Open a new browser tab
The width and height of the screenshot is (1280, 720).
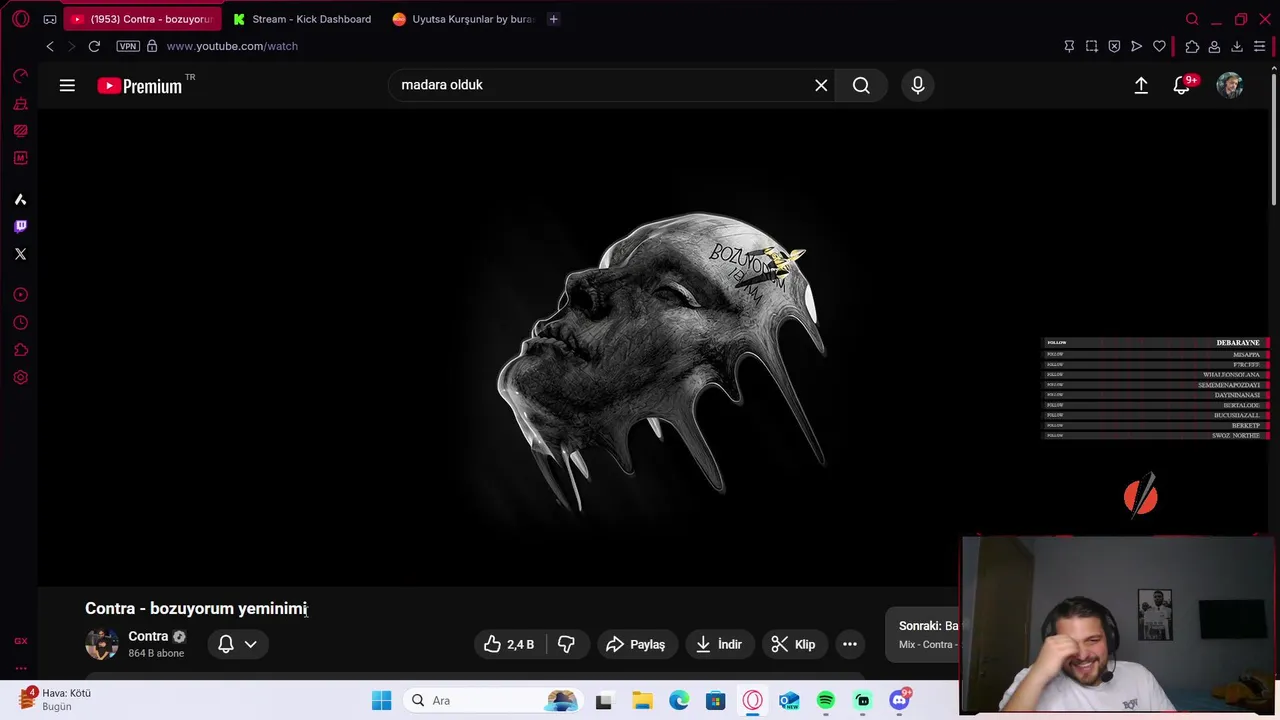[553, 19]
